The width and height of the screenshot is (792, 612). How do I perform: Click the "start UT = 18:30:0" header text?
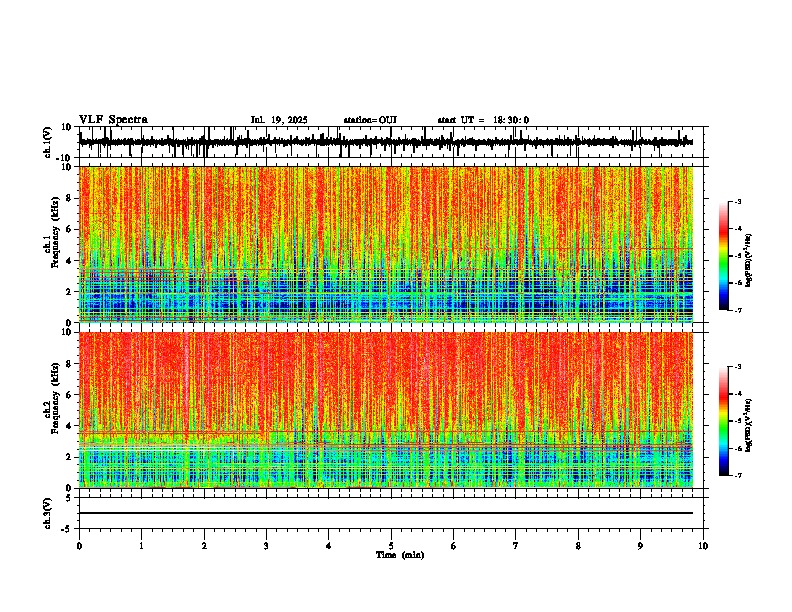[x=483, y=120]
